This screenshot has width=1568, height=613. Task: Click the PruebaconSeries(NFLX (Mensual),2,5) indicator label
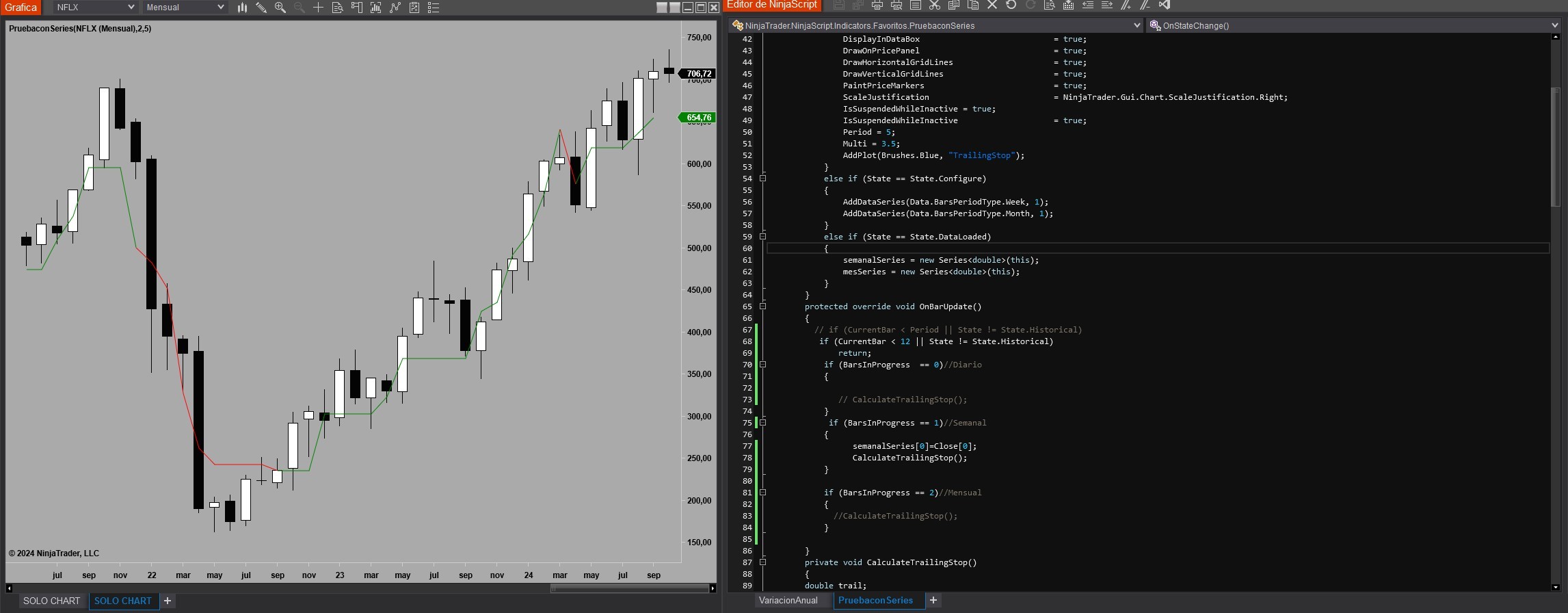[80, 29]
